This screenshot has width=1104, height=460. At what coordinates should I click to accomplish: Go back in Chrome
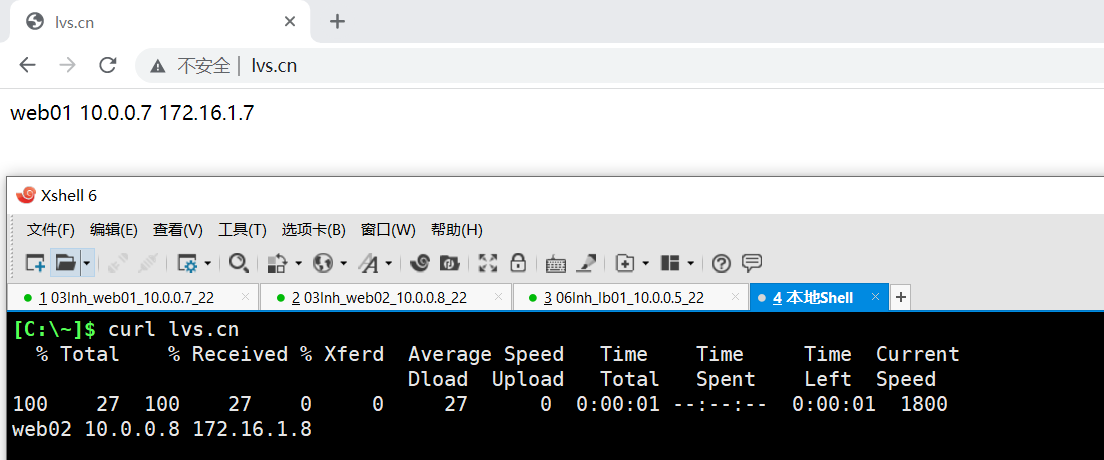pyautogui.click(x=27, y=66)
